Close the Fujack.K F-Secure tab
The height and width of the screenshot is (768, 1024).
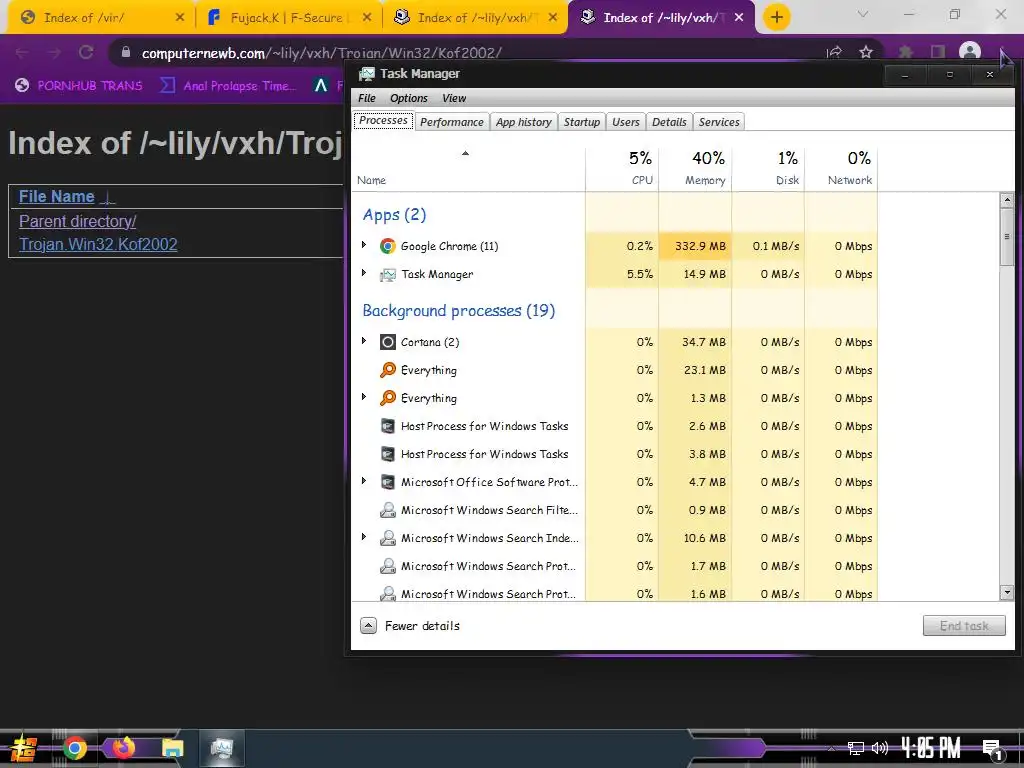(x=367, y=18)
